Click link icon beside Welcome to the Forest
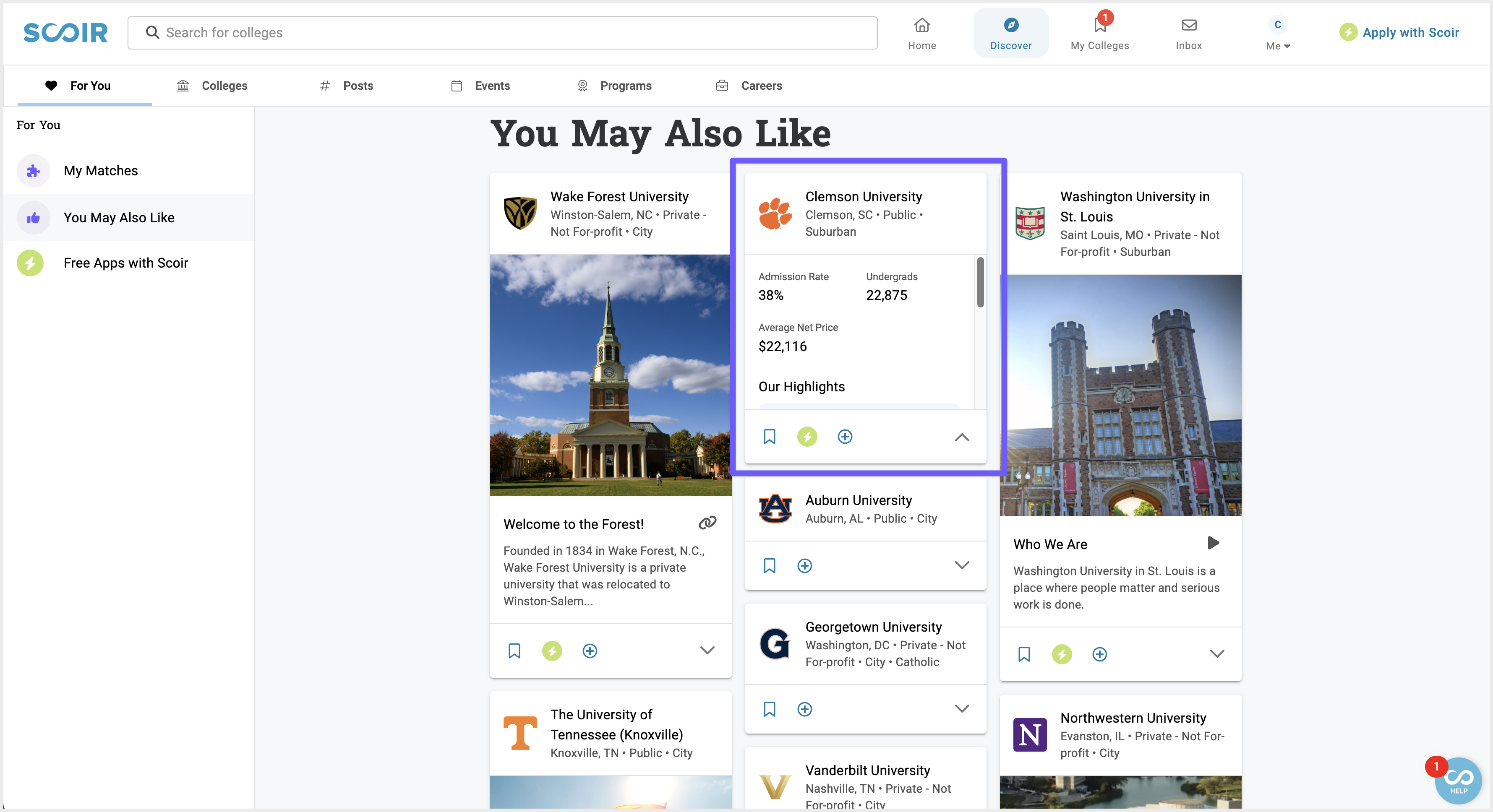The image size is (1493, 812). 707,523
